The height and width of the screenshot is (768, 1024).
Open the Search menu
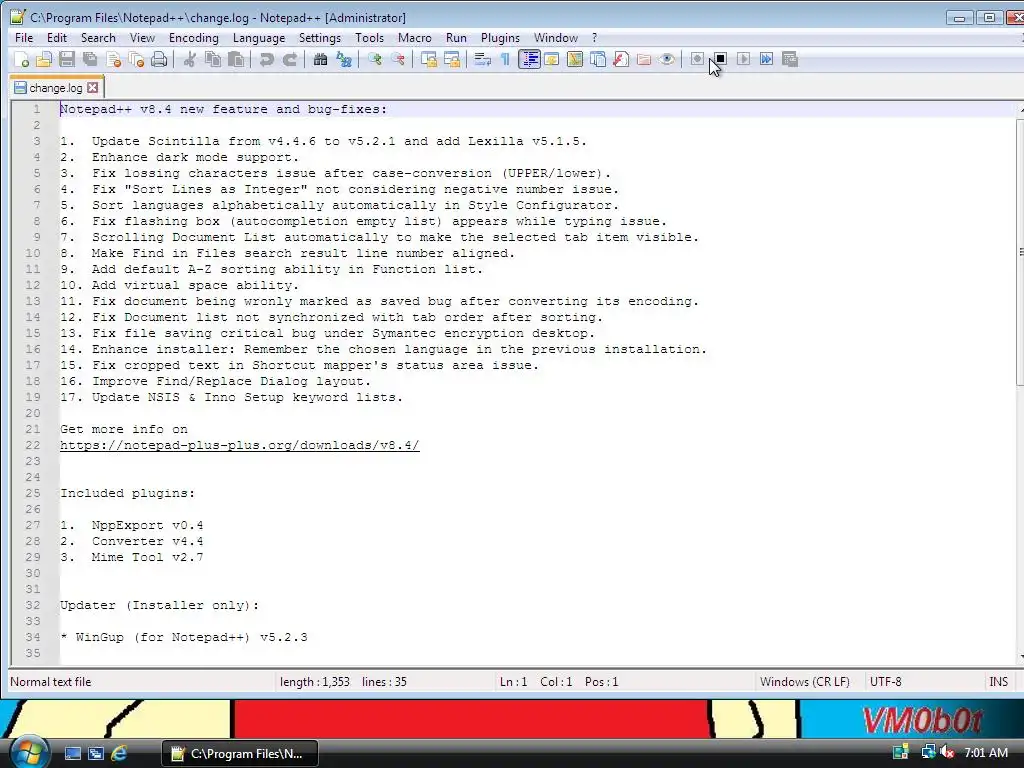(x=98, y=38)
